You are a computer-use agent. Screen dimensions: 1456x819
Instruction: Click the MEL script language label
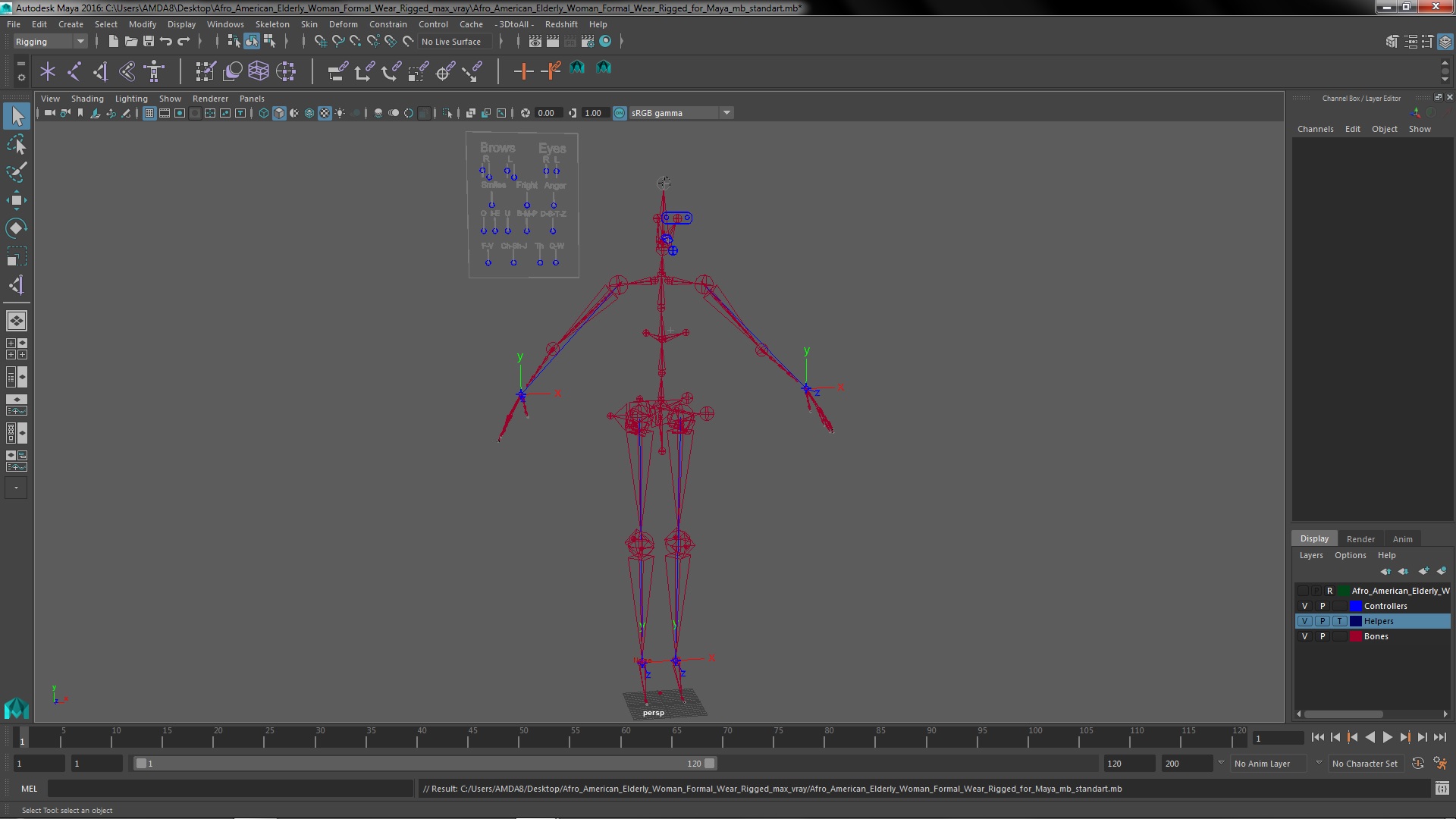pos(29,789)
